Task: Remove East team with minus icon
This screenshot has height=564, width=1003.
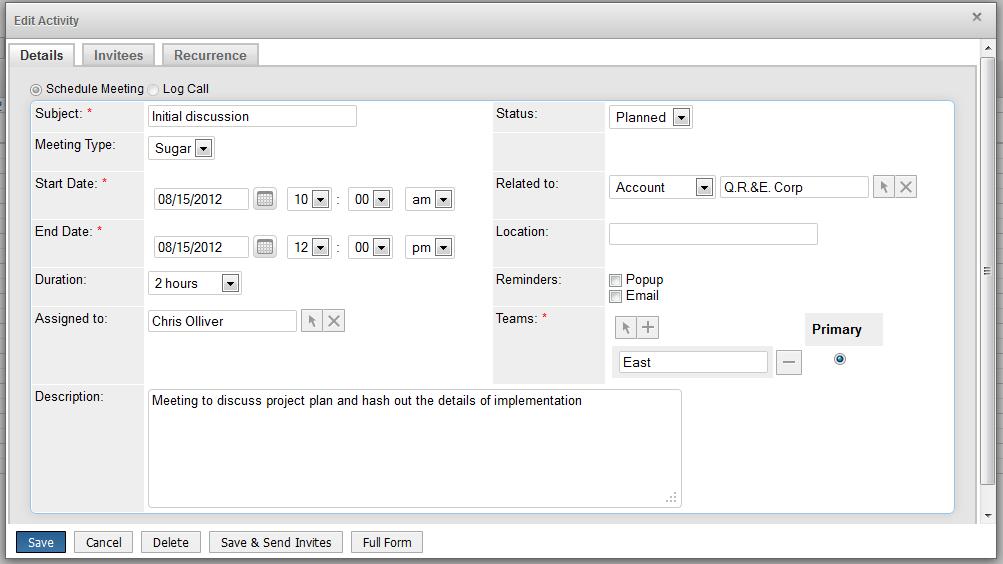Action: [x=789, y=363]
